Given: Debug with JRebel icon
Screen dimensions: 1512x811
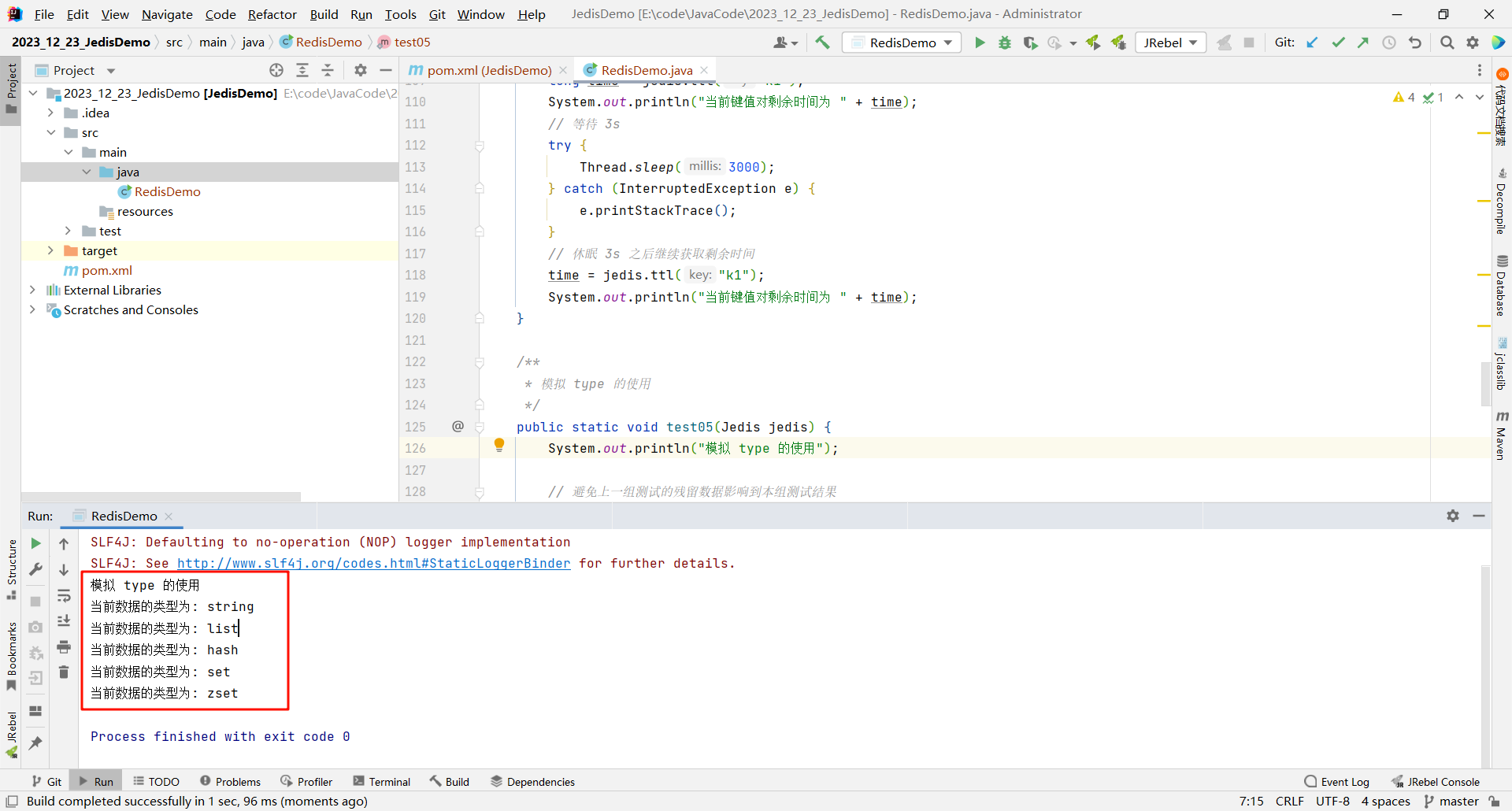Looking at the screenshot, I should tap(1119, 43).
